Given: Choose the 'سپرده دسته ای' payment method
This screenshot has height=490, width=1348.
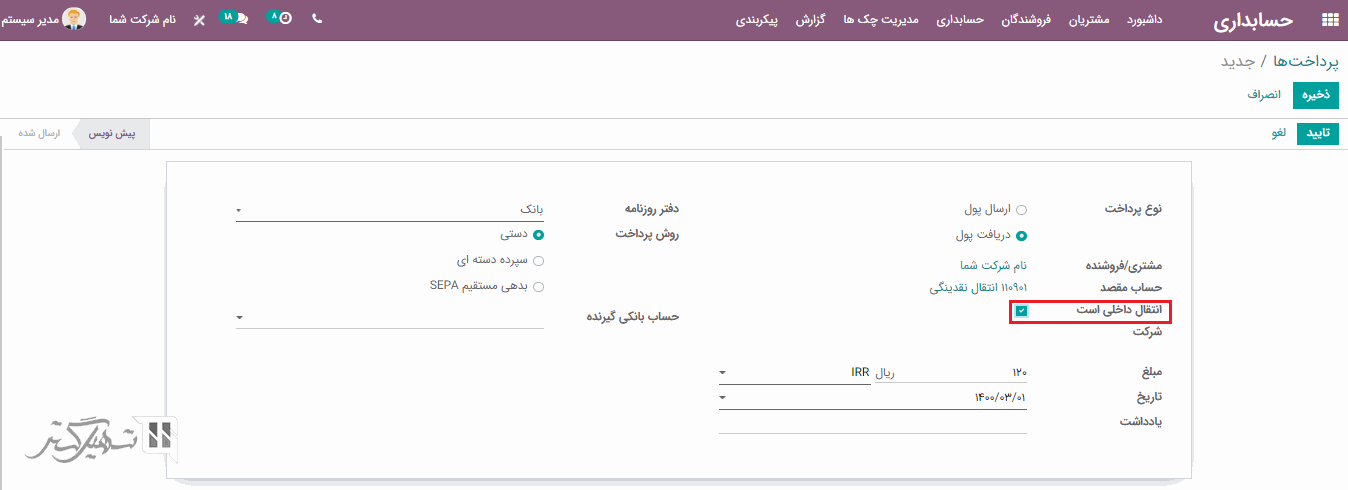Looking at the screenshot, I should 539,260.
